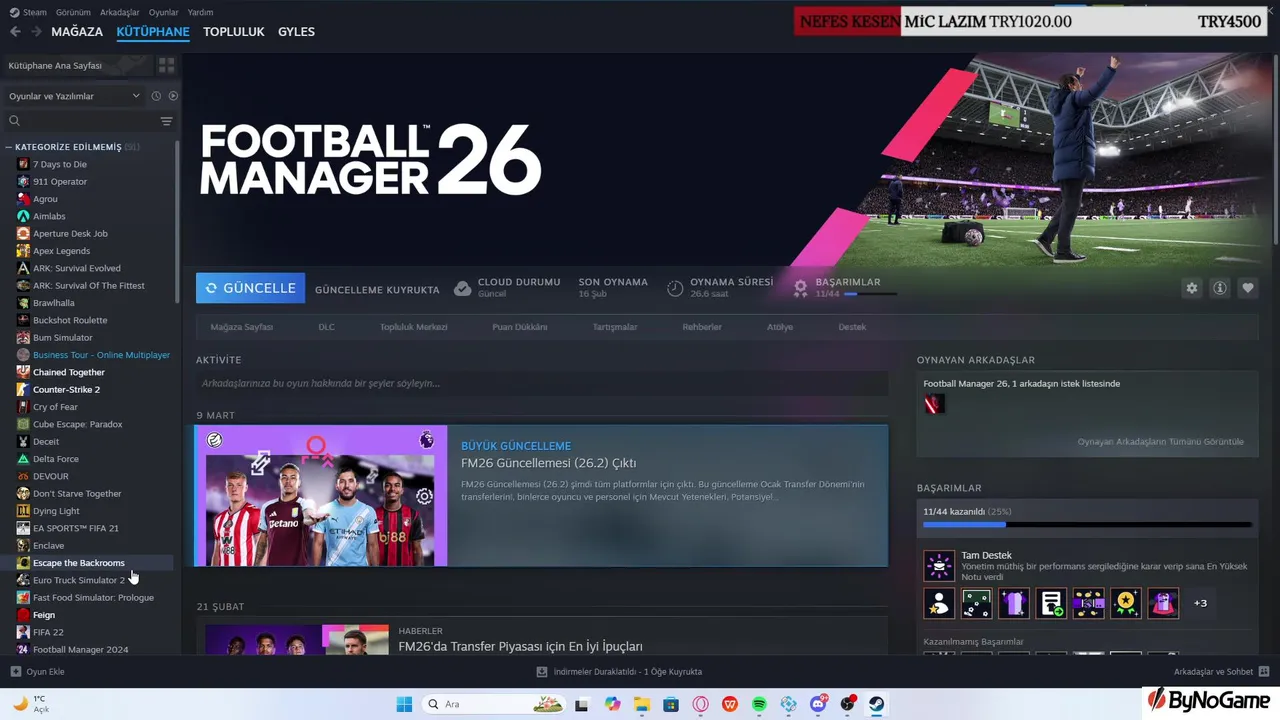Viewport: 1280px width, 720px height.
Task: Open the Destek link
Action: click(x=852, y=327)
